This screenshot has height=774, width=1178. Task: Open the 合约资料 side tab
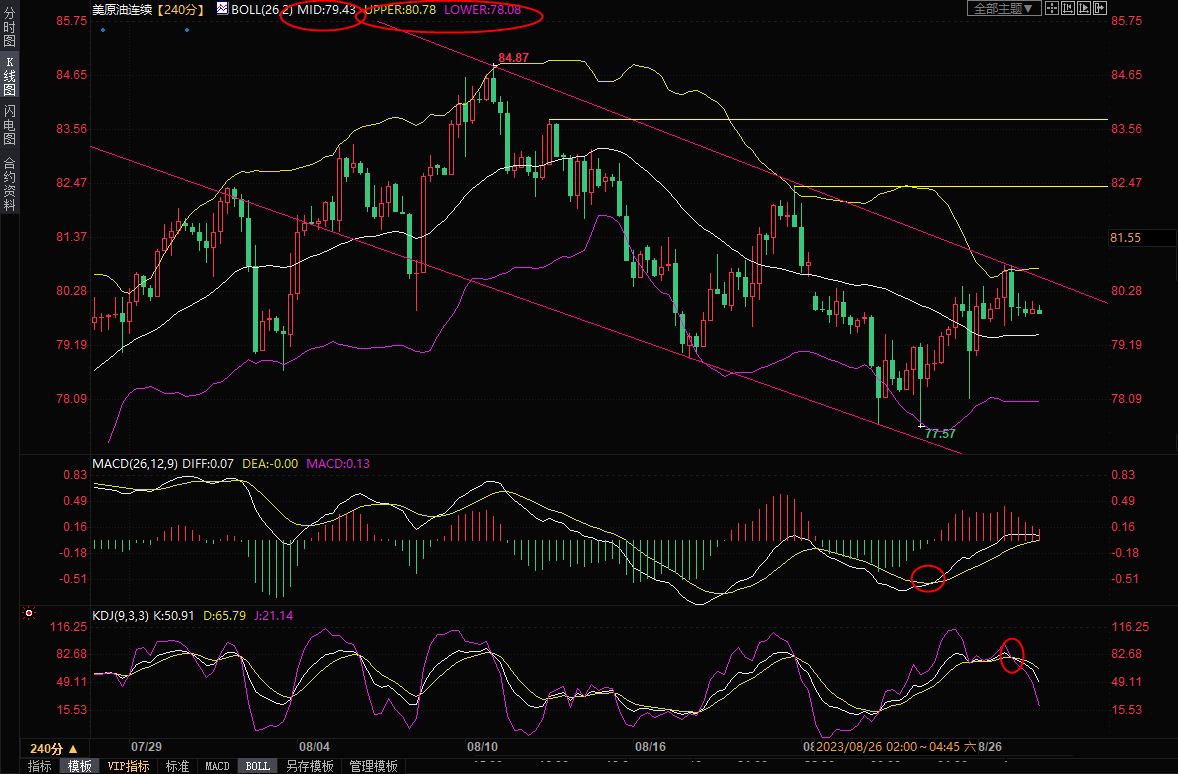9,183
